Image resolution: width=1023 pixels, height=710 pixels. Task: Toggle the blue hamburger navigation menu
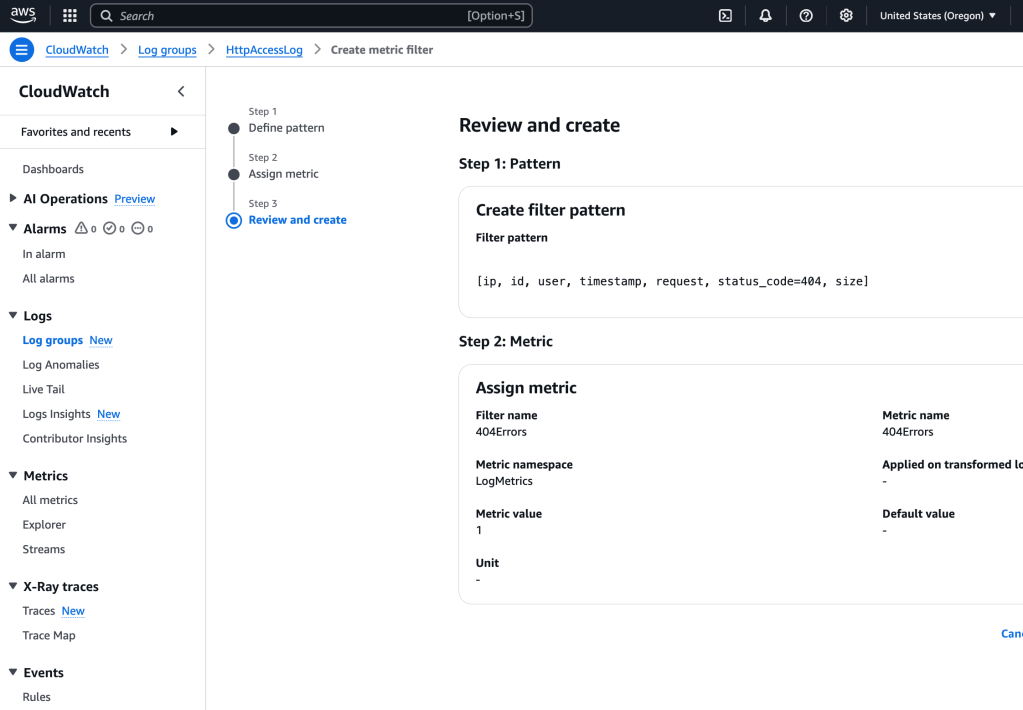(x=21, y=50)
